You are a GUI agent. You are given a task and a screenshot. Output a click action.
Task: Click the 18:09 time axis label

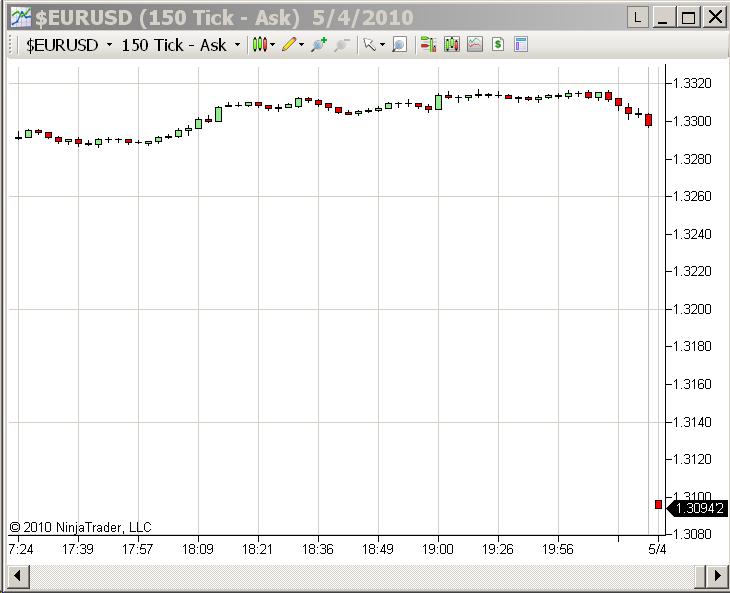(x=198, y=549)
